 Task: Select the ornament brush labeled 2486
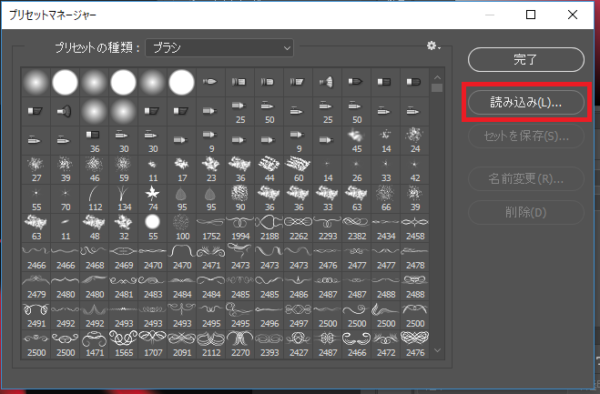pyautogui.click(x=298, y=286)
